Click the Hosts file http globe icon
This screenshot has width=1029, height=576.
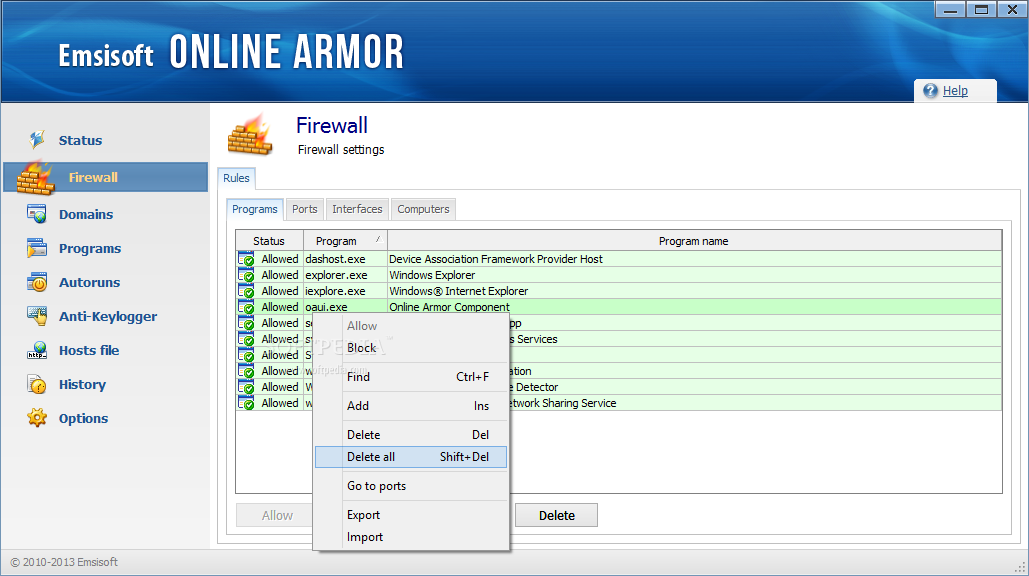click(x=37, y=350)
